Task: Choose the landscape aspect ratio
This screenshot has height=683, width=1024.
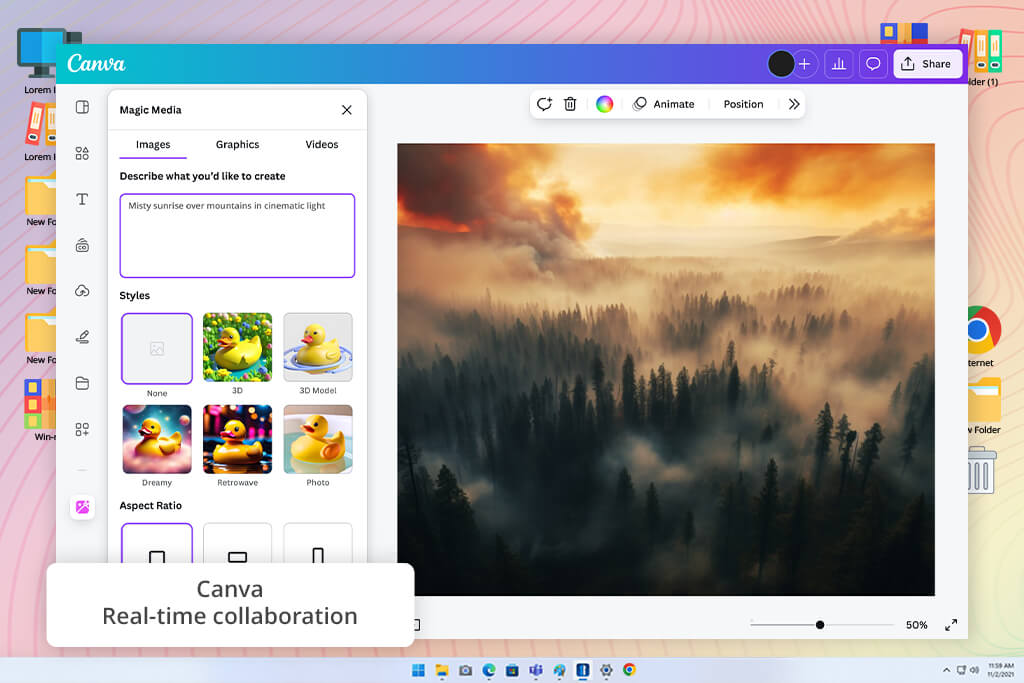Action: click(237, 543)
